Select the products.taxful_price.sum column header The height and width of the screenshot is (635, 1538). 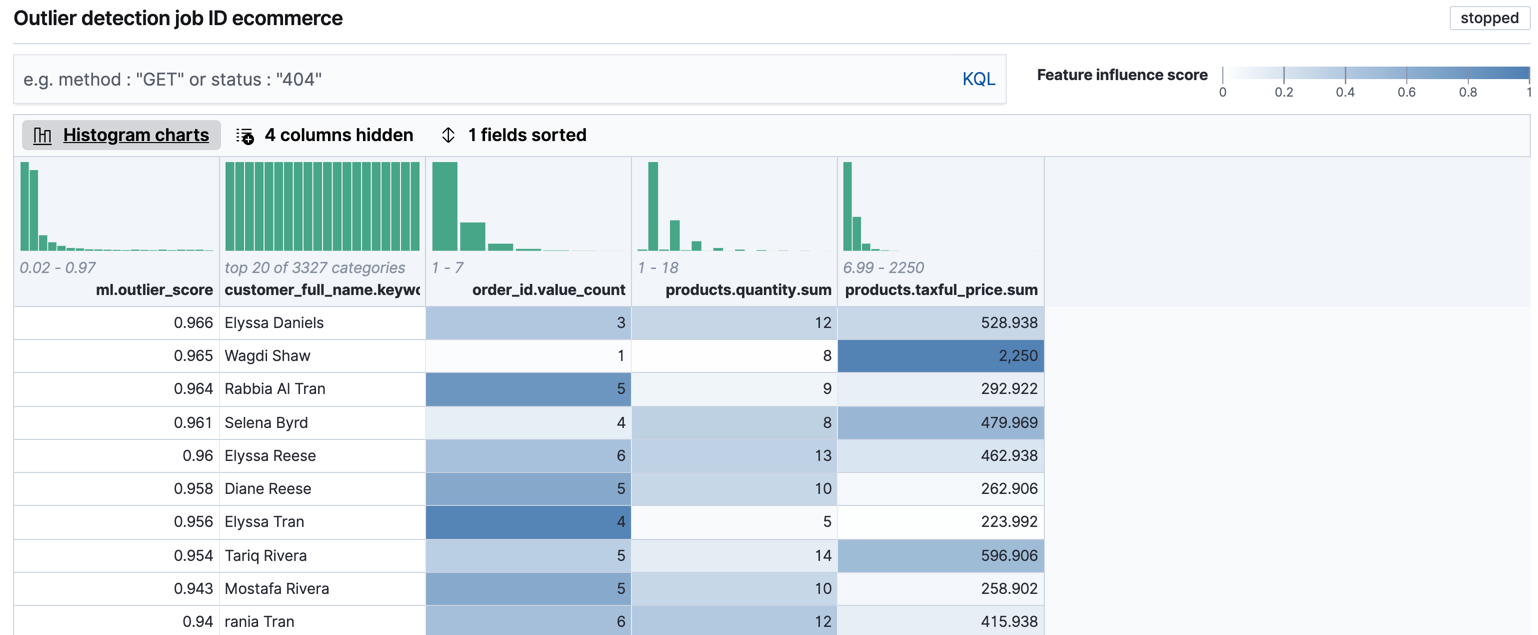(x=940, y=290)
